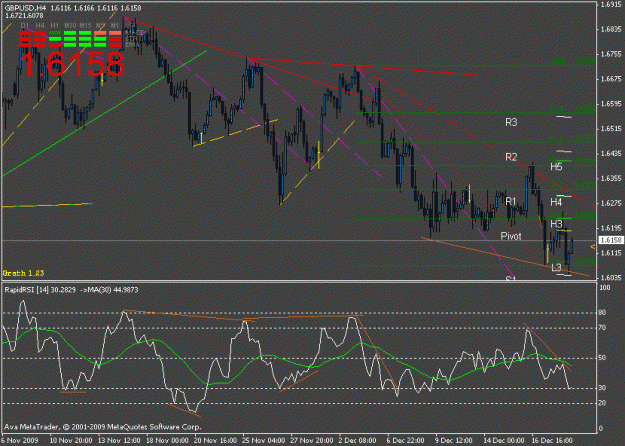Click the 6 Dec 22:00 time axis label
The width and height of the screenshot is (625, 446).
[x=406, y=440]
